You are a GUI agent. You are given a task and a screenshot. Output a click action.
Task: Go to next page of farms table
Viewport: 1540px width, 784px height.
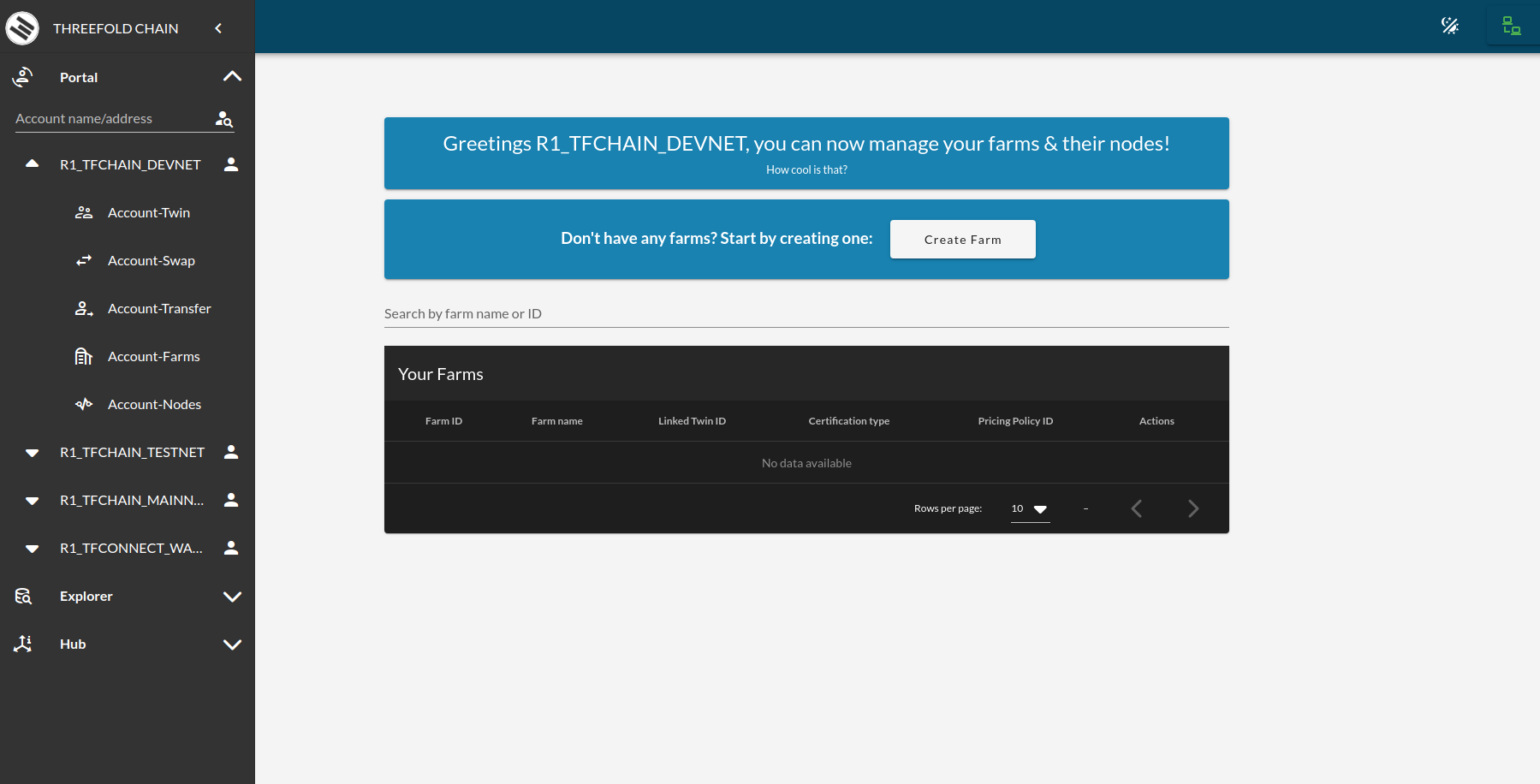(x=1192, y=508)
